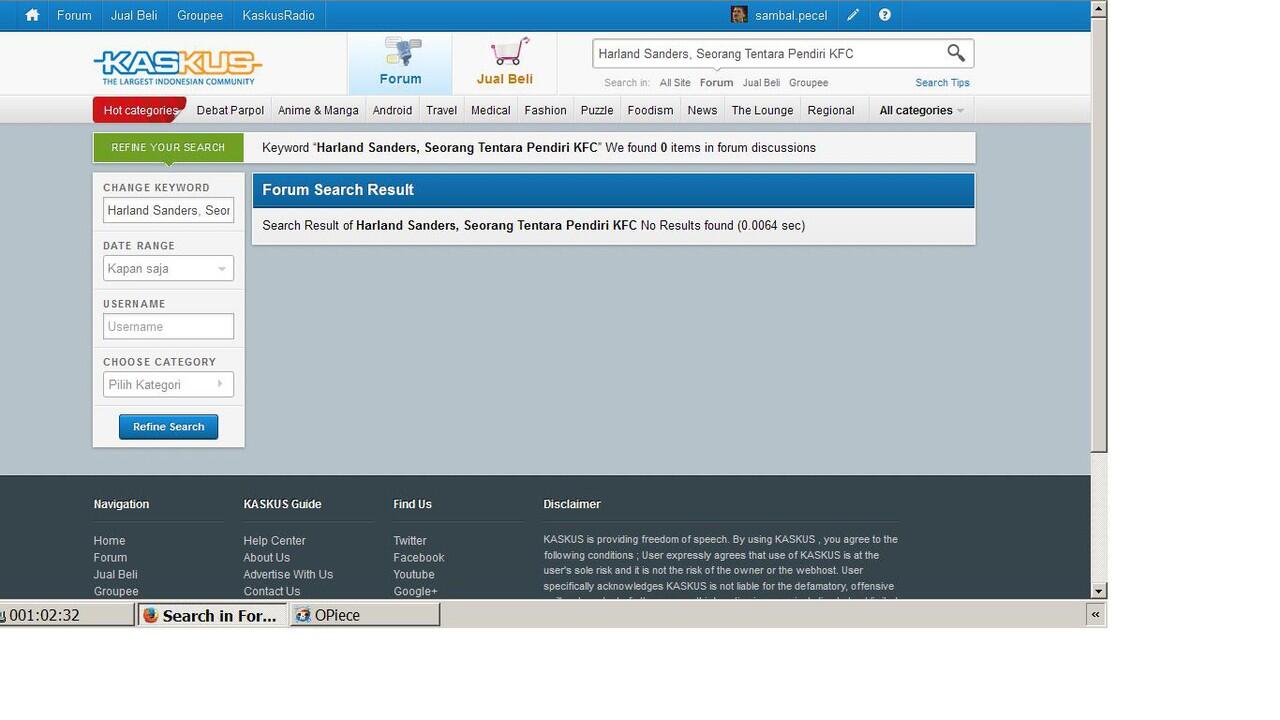Open the Anime & Manga category
This screenshot has height=720, width=1280.
pos(318,110)
